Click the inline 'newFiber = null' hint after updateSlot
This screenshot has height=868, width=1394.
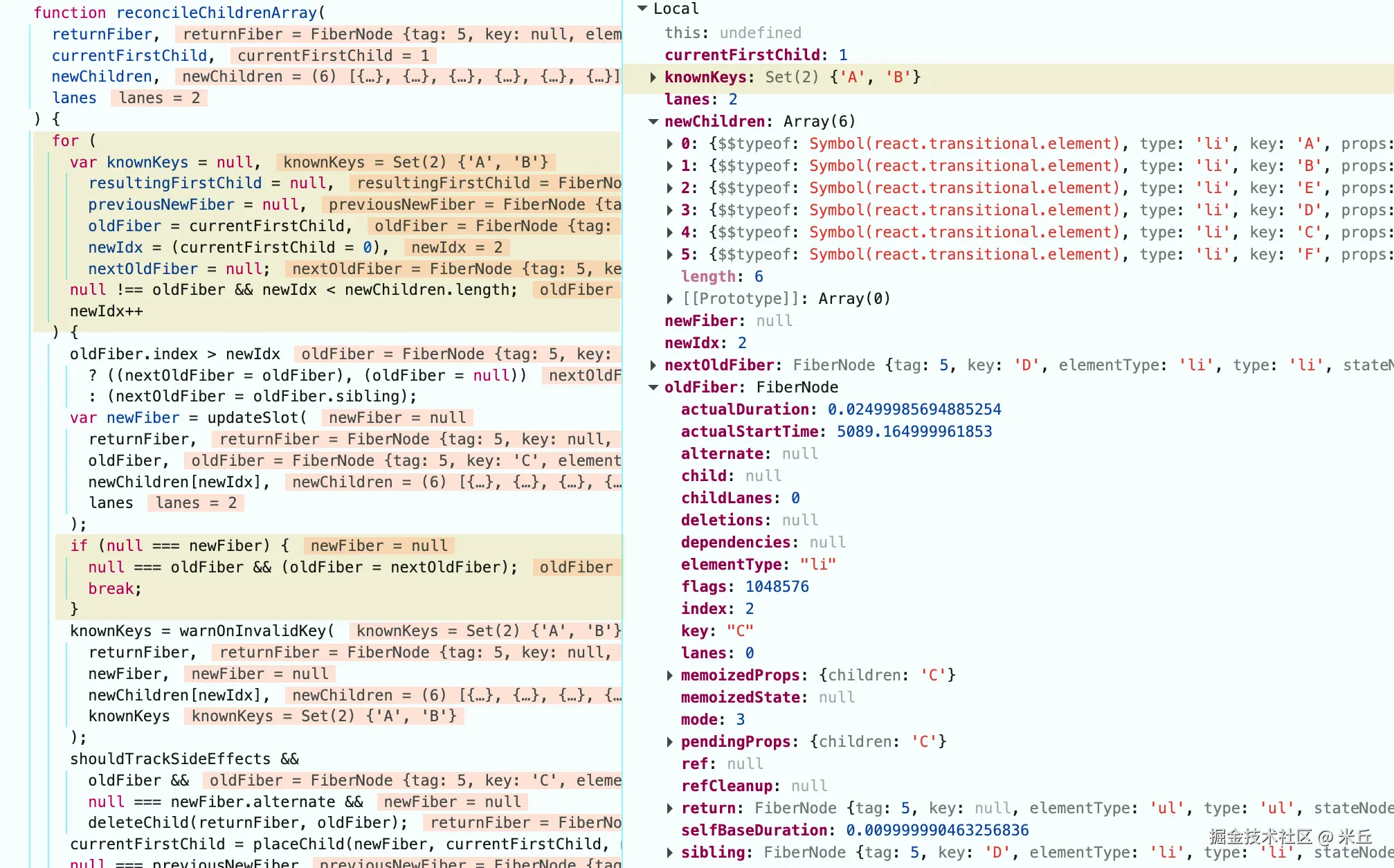click(x=397, y=417)
